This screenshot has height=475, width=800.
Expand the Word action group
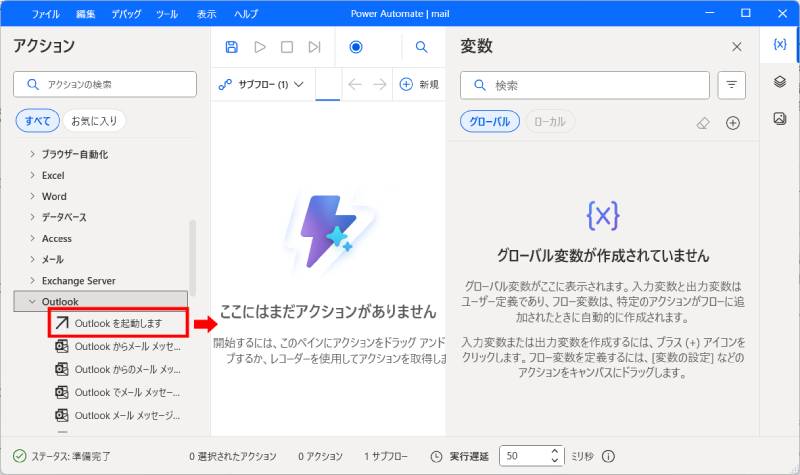[x=48, y=196]
